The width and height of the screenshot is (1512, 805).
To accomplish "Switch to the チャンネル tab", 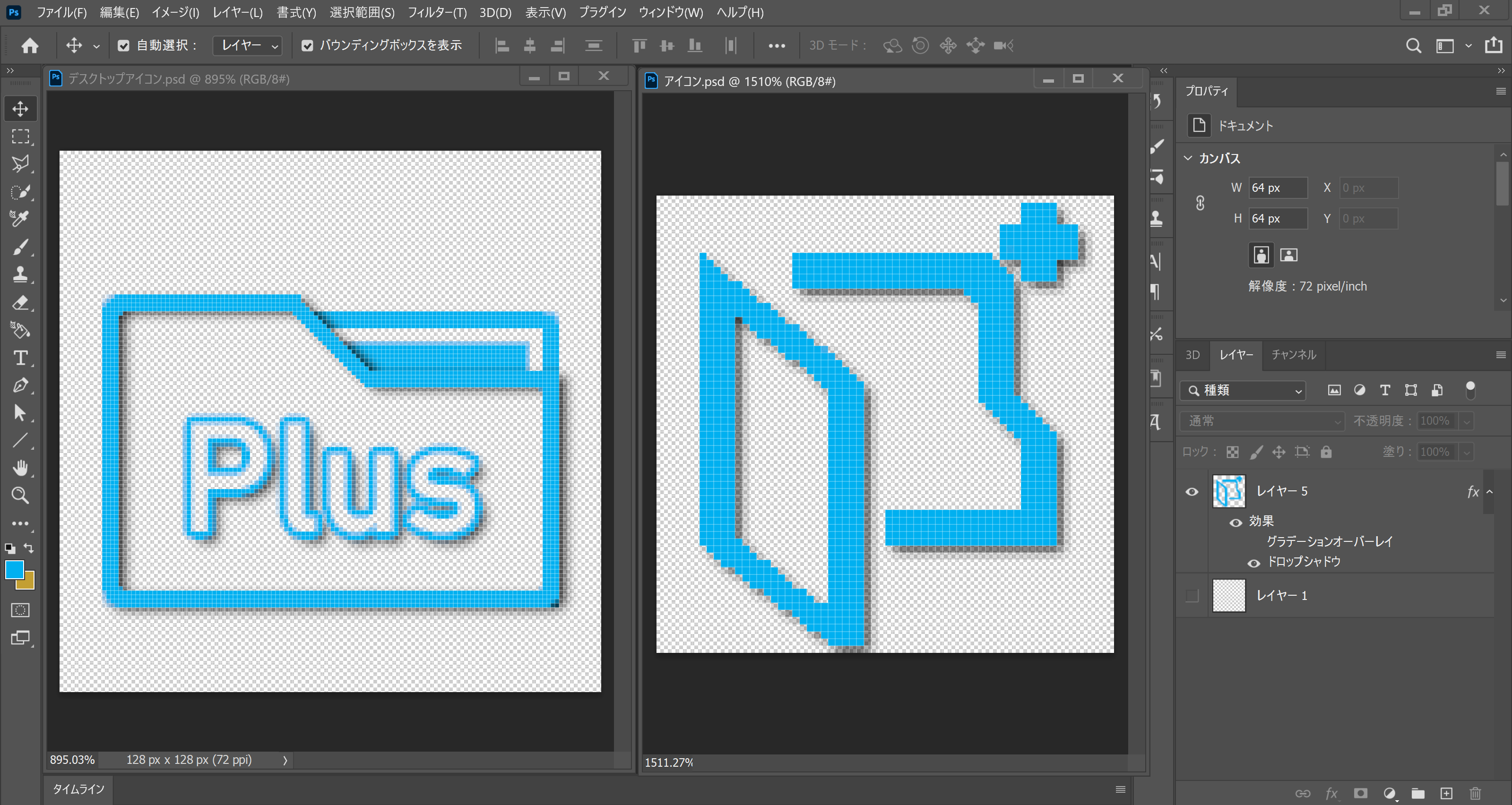I will coord(1293,355).
